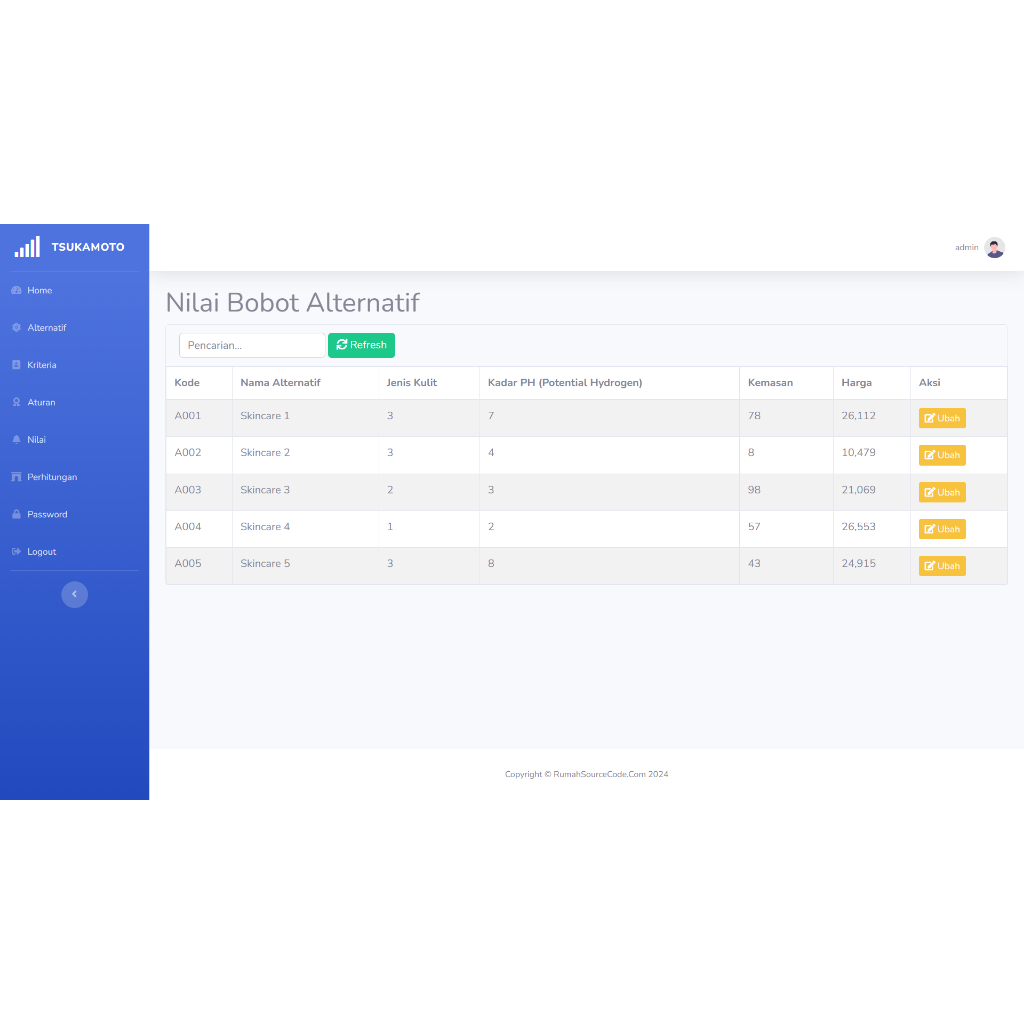The image size is (1024, 1024).
Task: Collapse the sidebar with the chevron toggle
Action: click(x=74, y=594)
